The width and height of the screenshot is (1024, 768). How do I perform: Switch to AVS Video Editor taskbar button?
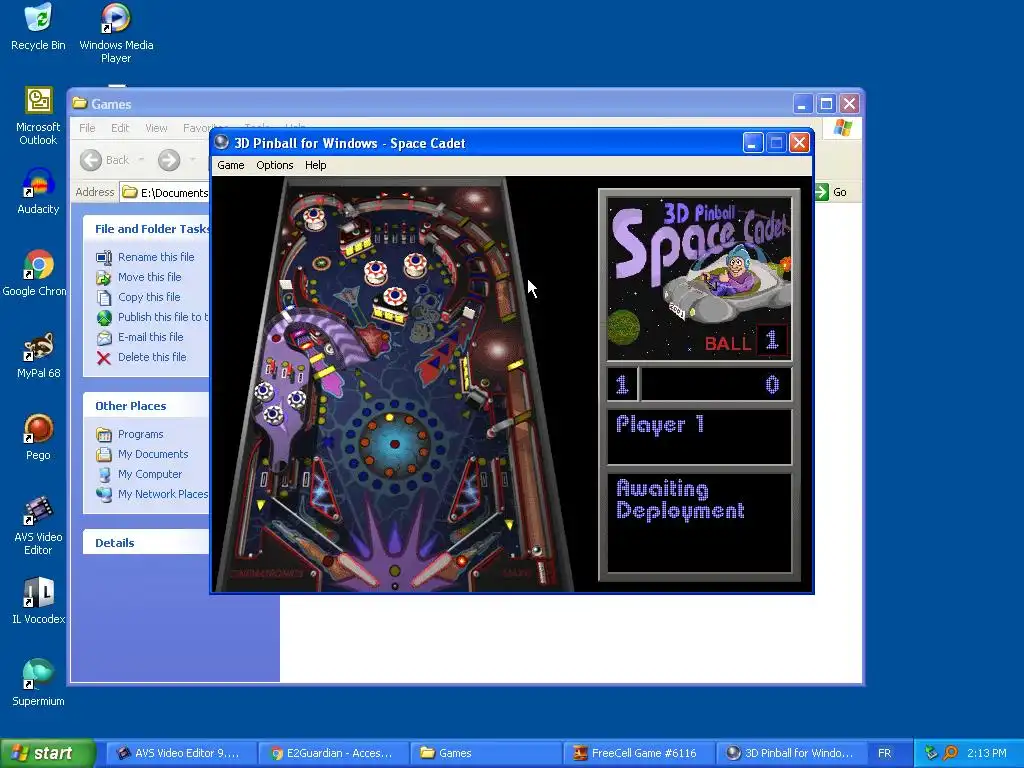click(180, 753)
